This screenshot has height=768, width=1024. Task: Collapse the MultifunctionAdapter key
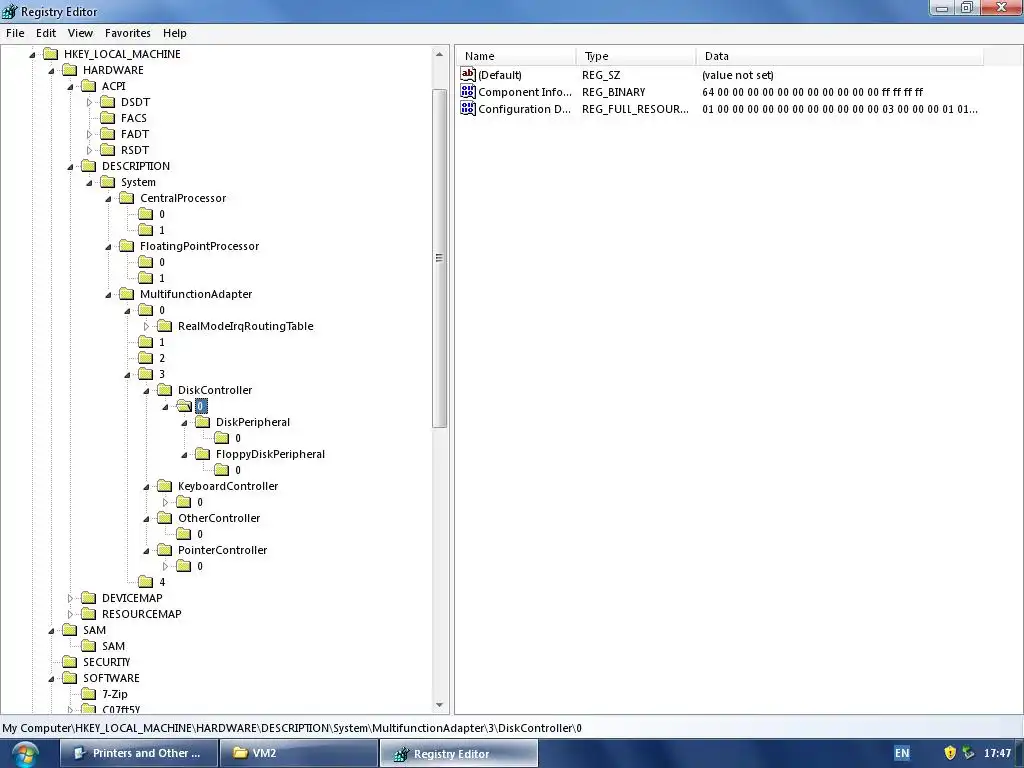[x=108, y=295]
